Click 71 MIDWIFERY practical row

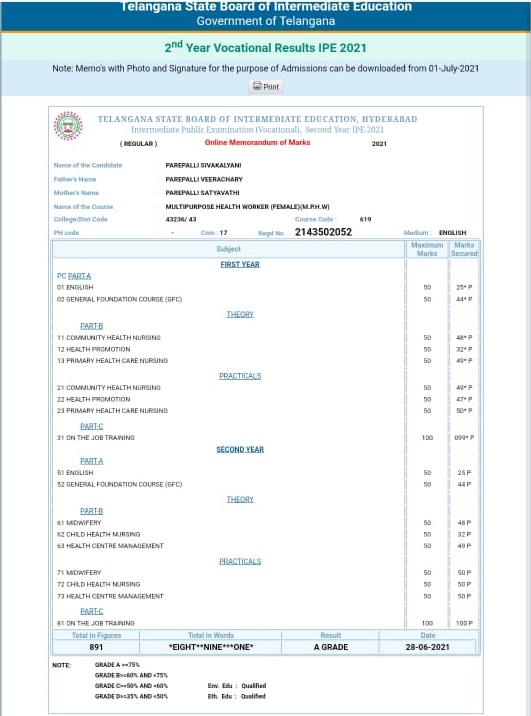[x=265, y=573]
